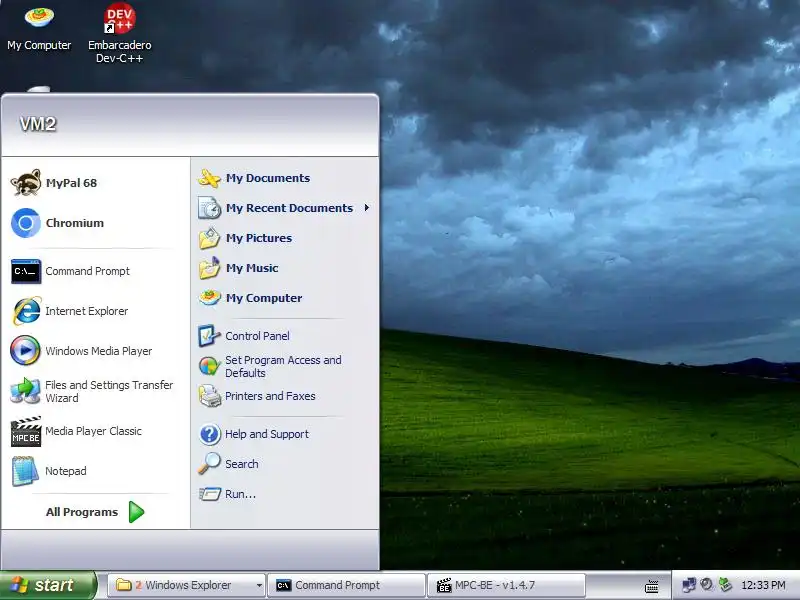This screenshot has height=600, width=800.
Task: Click the My Computer icon in start menu
Action: (209, 297)
